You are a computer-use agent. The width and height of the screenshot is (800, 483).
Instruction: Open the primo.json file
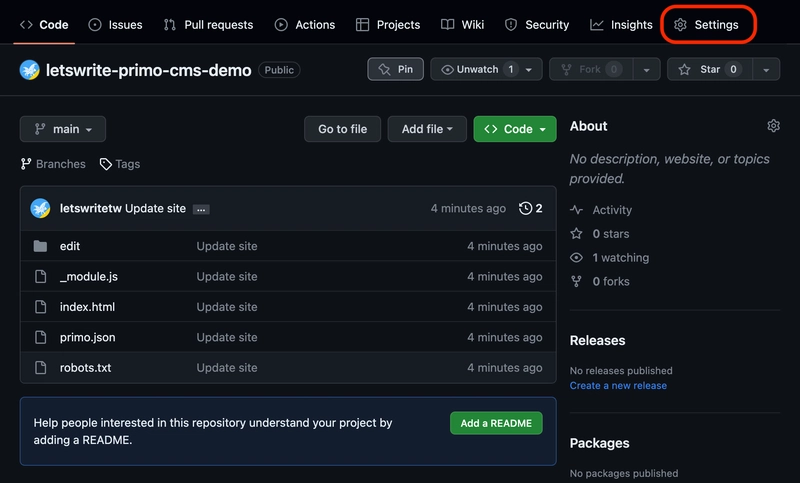coord(87,337)
